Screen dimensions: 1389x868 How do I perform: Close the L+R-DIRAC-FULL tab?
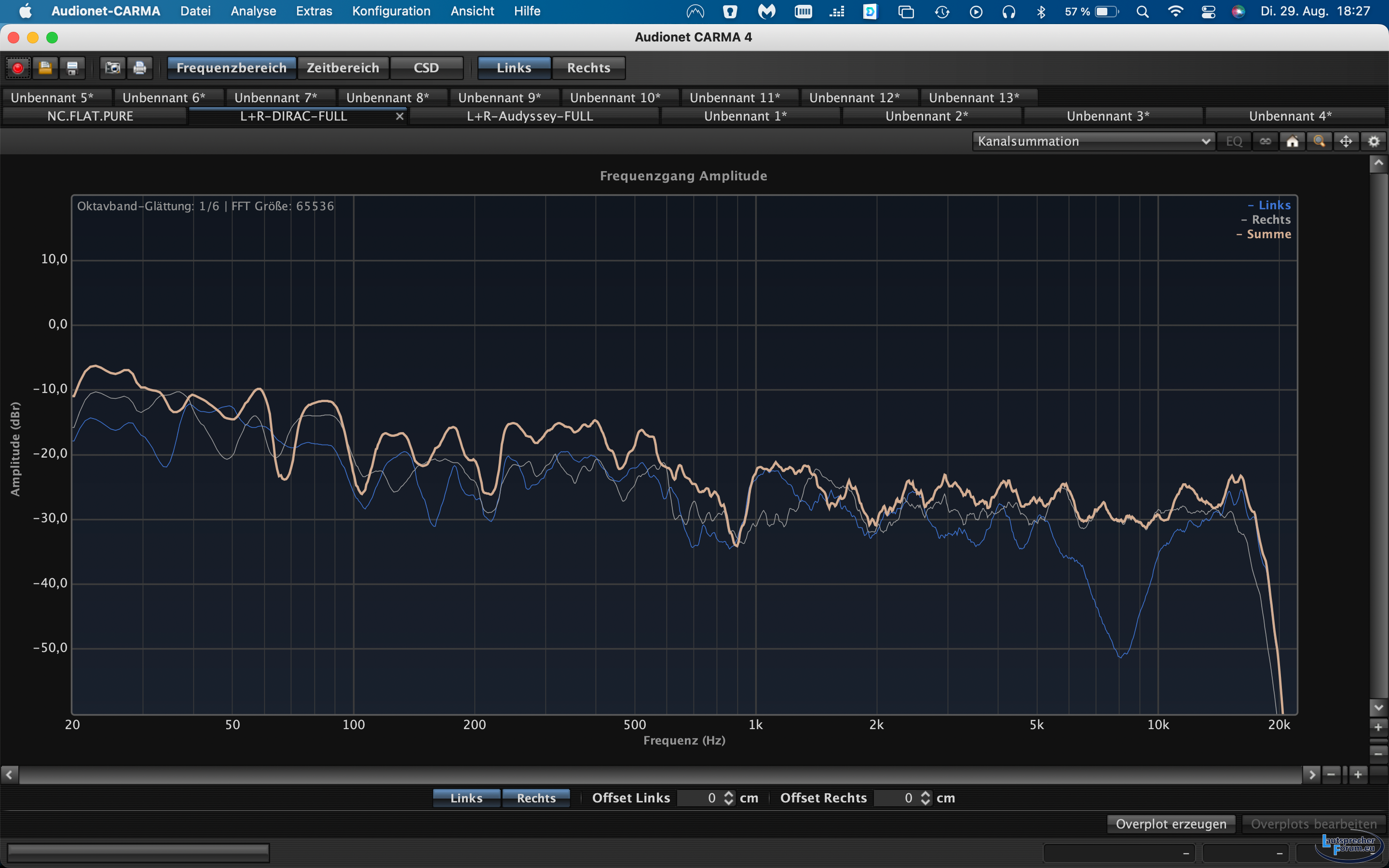[400, 116]
